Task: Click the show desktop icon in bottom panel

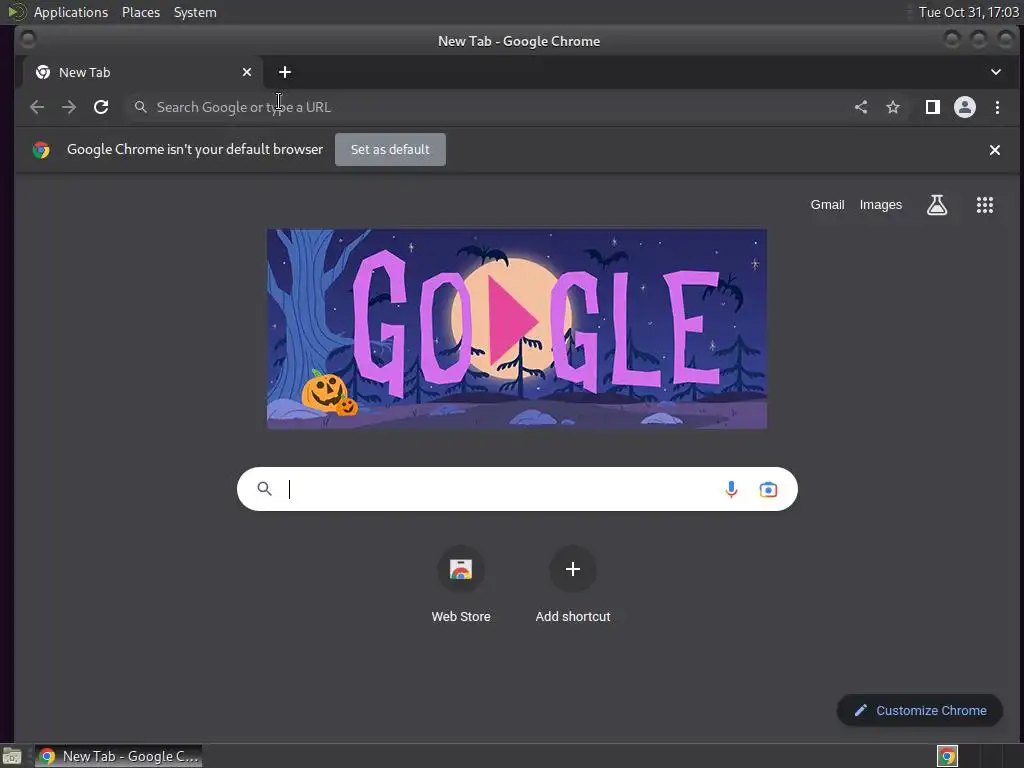Action: click(12, 756)
